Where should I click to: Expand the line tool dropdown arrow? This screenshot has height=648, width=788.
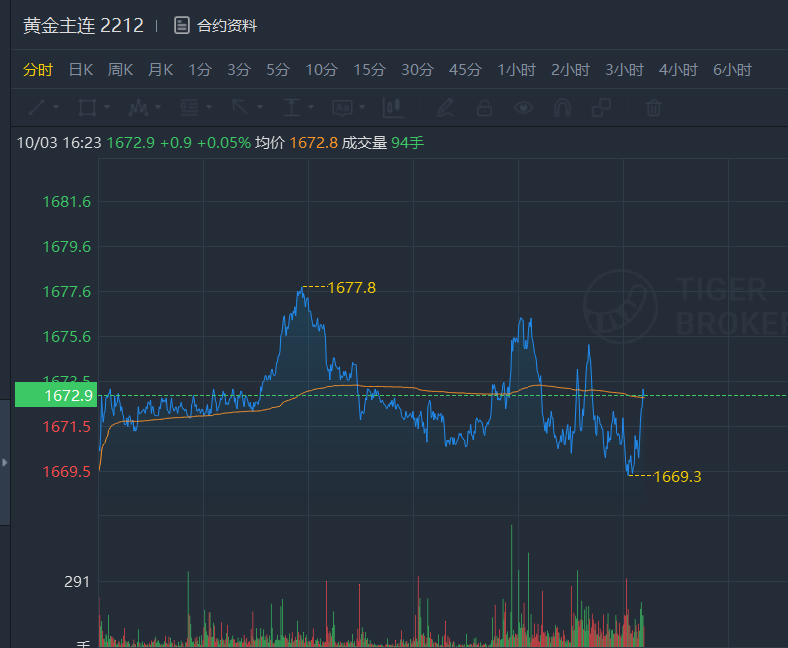(56, 107)
